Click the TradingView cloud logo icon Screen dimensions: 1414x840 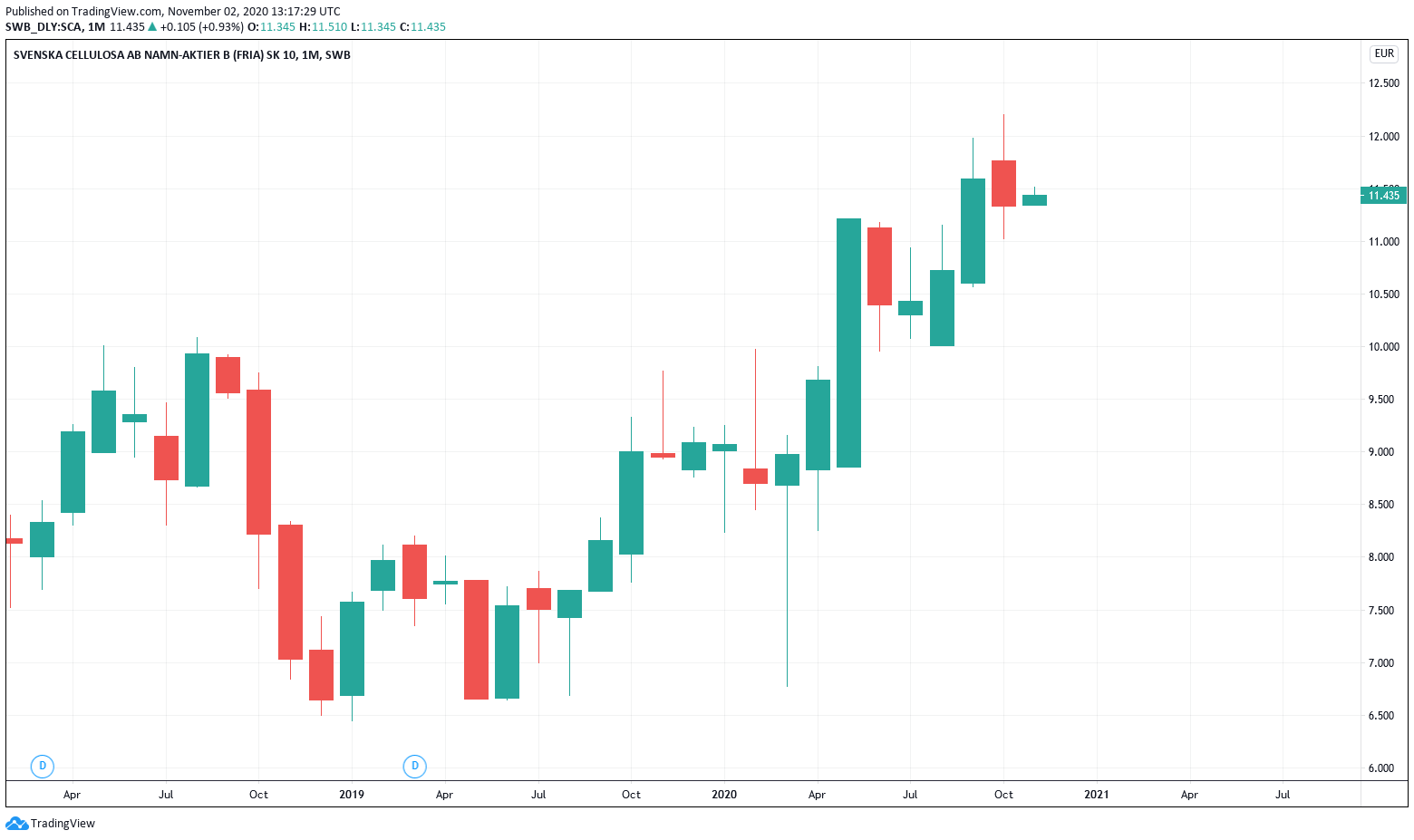16,824
